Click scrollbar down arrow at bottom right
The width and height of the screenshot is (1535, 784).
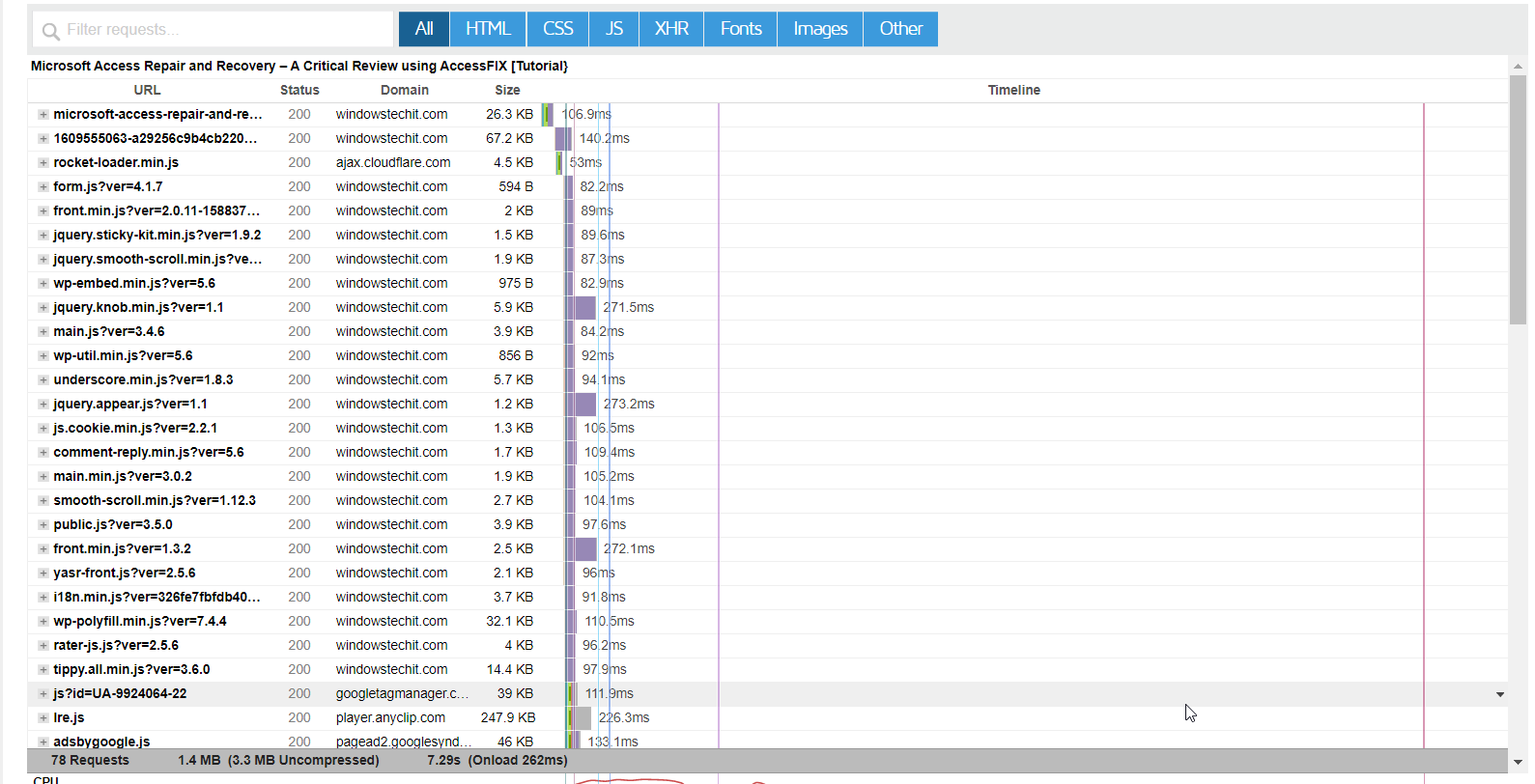(x=1518, y=762)
